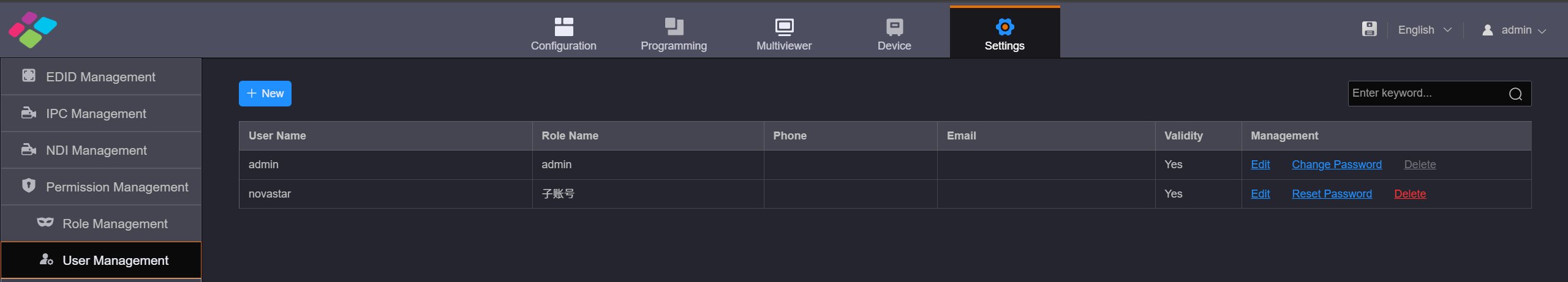Open the Programming tab
This screenshot has width=1568, height=282.
click(x=674, y=34)
